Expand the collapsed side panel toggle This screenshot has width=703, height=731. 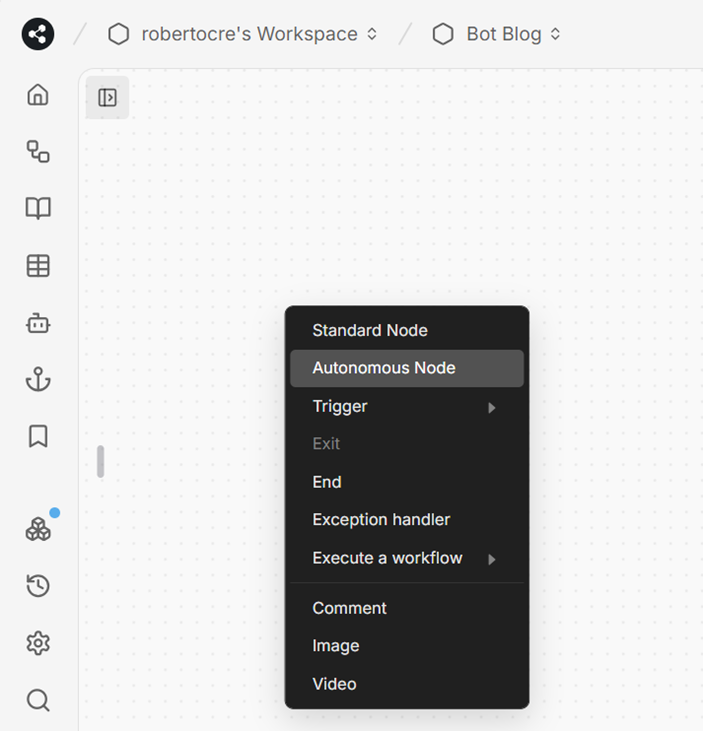(107, 97)
